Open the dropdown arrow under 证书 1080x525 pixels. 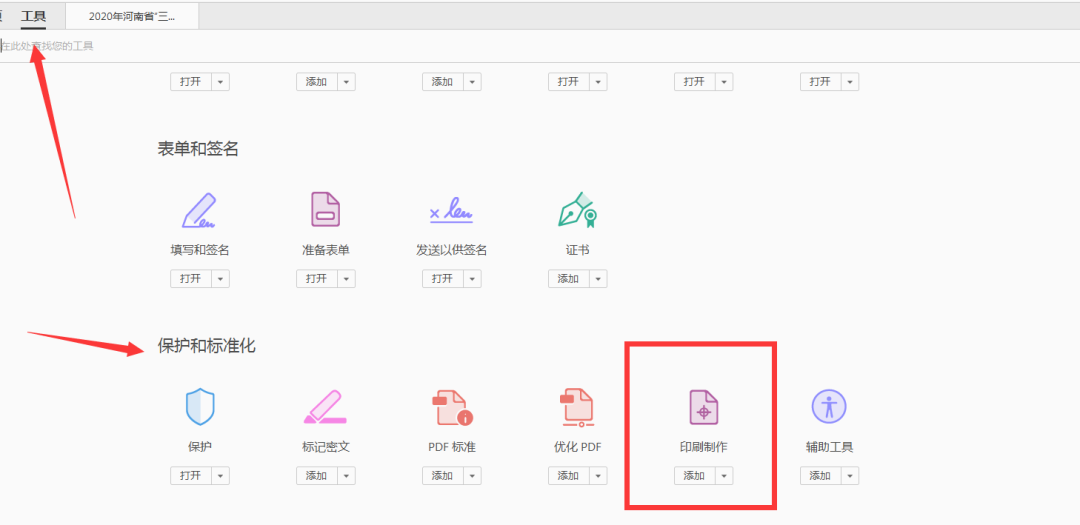(x=598, y=279)
